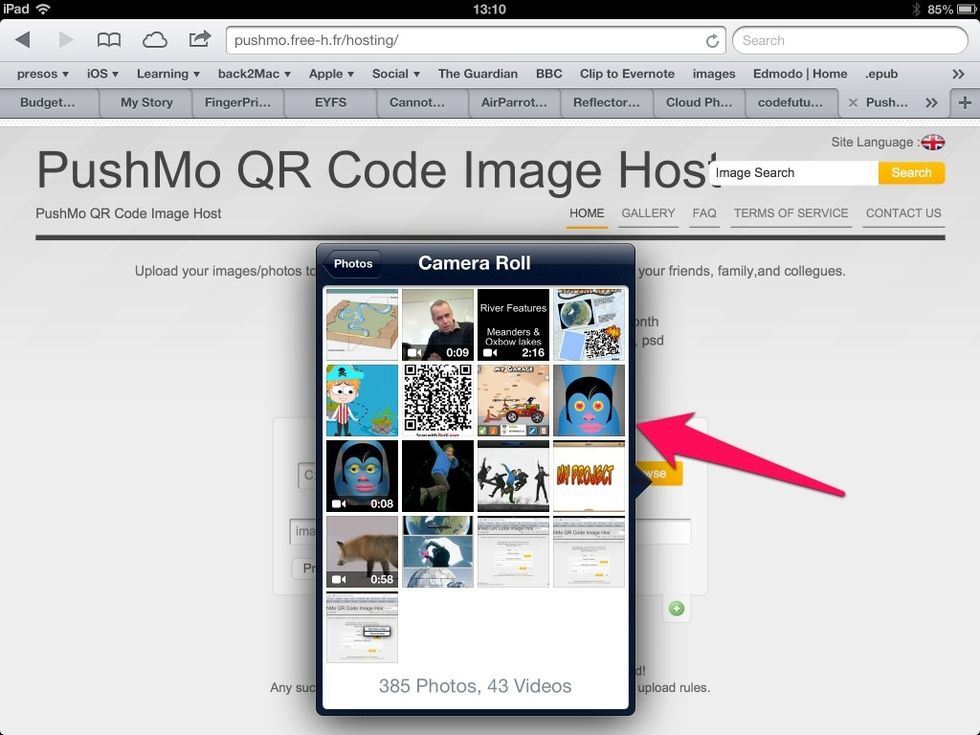Select the 0:58 fox video

(362, 551)
